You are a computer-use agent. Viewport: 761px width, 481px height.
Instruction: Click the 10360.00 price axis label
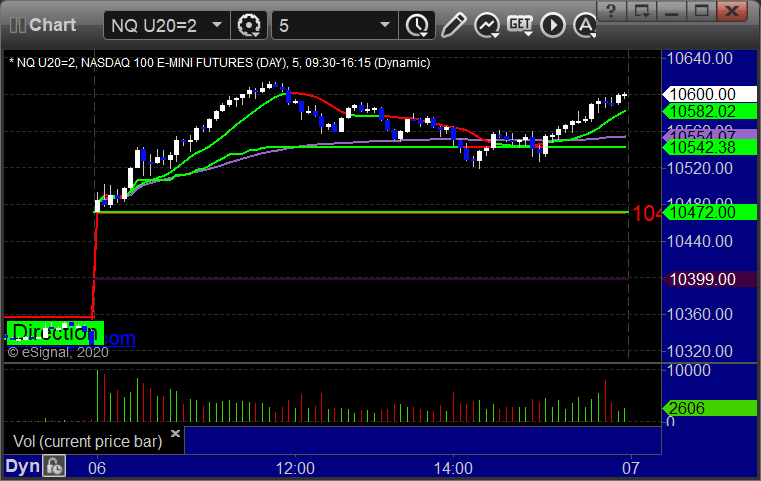point(700,315)
